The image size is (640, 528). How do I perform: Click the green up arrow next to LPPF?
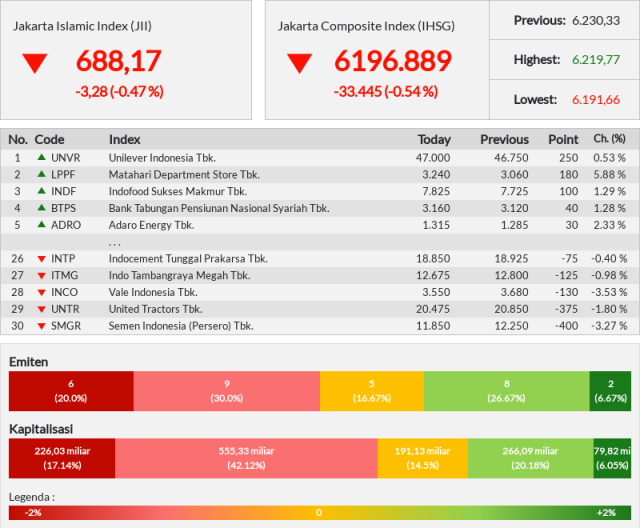(42, 174)
